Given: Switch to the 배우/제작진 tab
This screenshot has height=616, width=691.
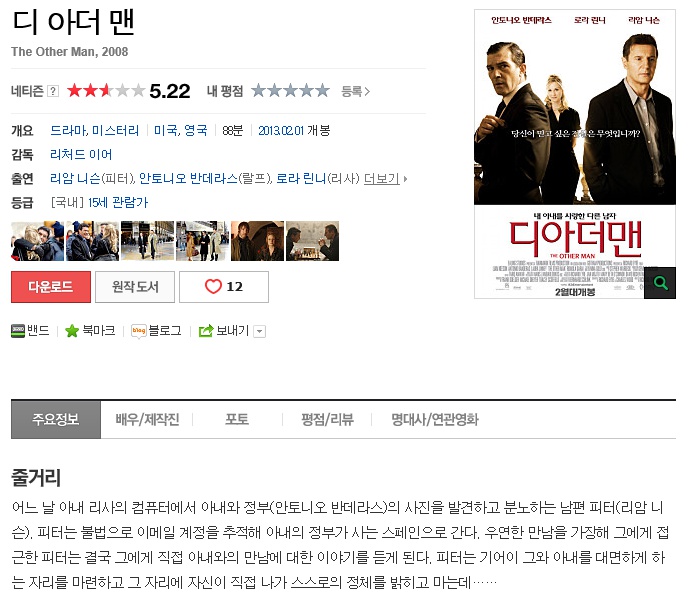Looking at the screenshot, I should (x=147, y=419).
